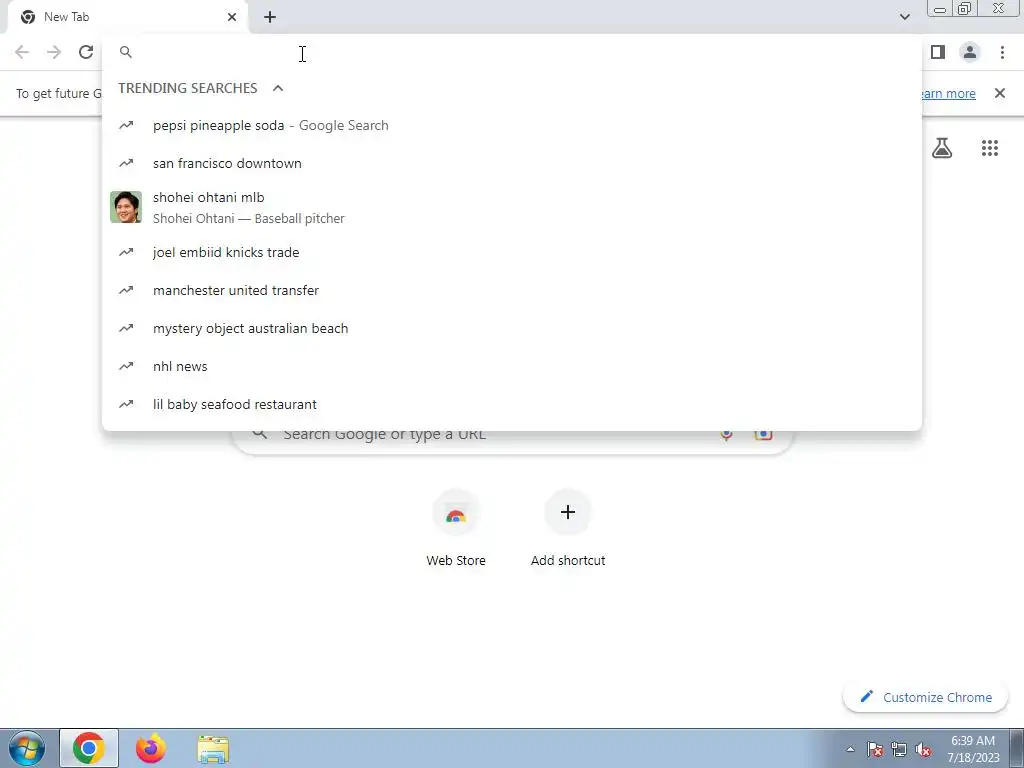The height and width of the screenshot is (768, 1024).
Task: Click the Google Lens camera icon
Action: [x=763, y=435]
